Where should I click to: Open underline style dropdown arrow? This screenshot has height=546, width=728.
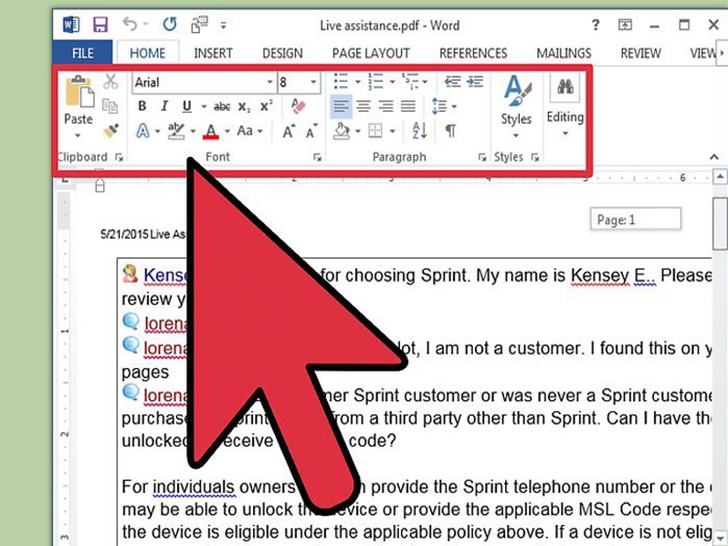click(203, 107)
